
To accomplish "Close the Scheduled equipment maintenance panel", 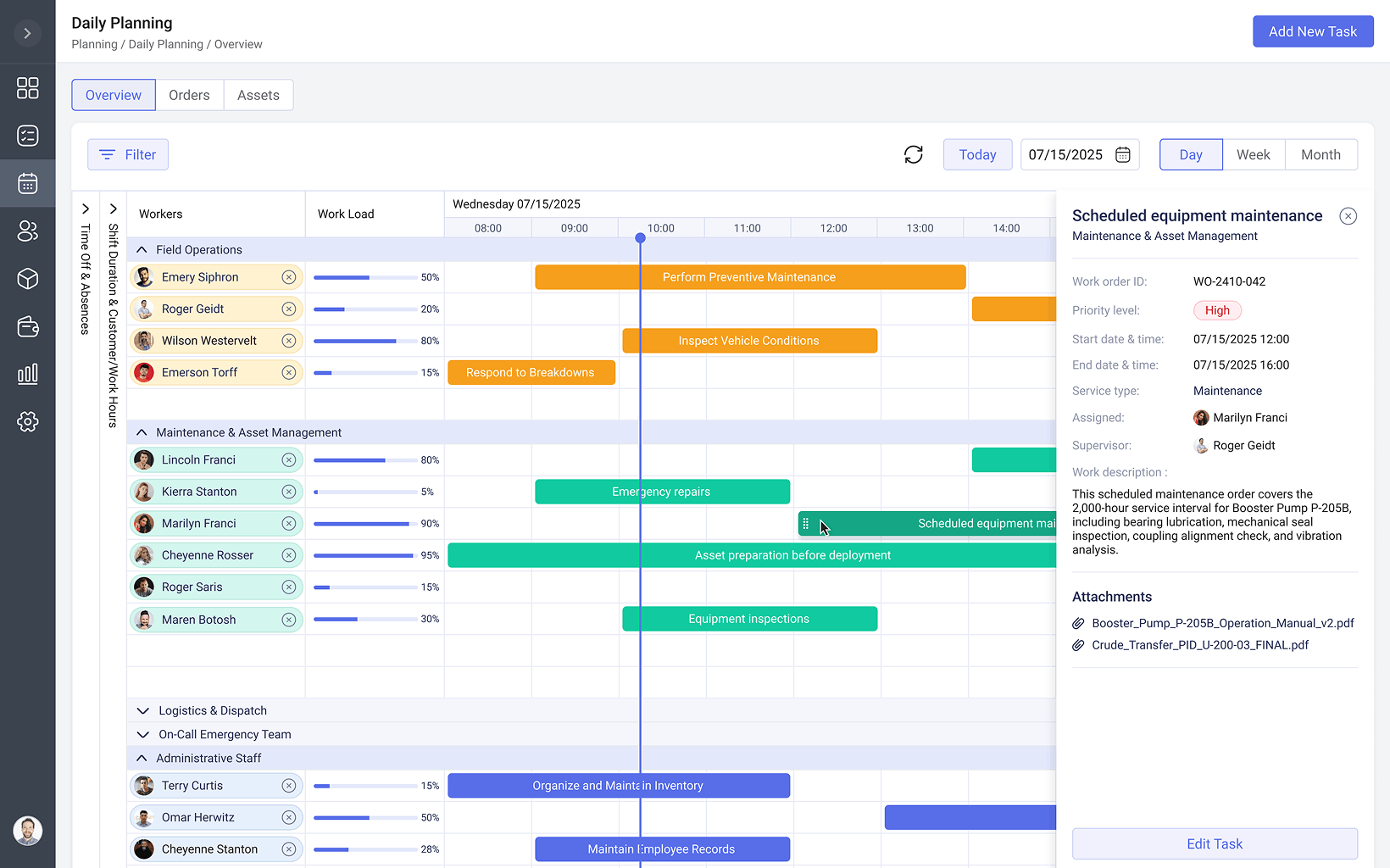I will click(1348, 216).
